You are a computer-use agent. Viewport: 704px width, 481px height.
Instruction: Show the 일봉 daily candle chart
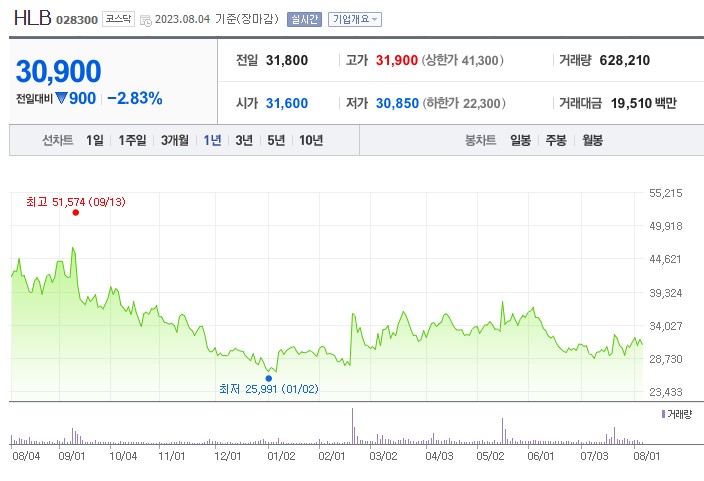tap(520, 140)
